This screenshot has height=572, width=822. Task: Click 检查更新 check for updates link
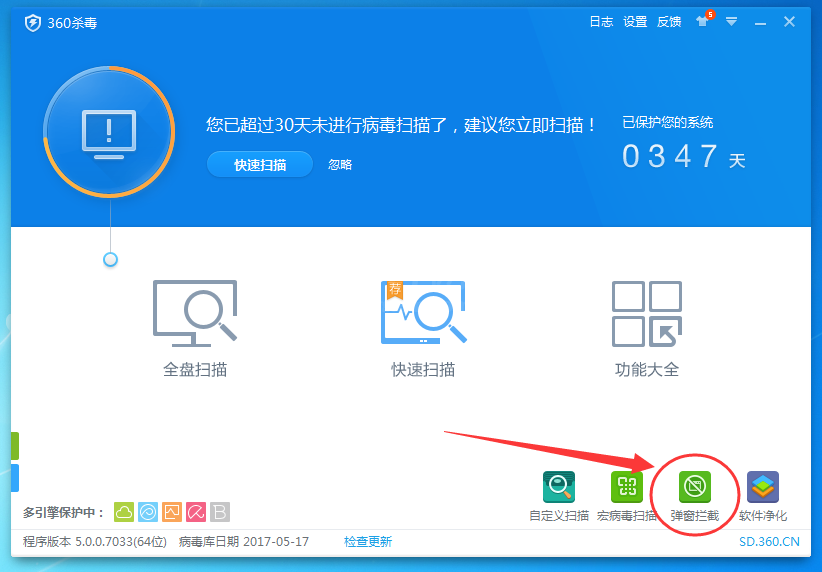(x=368, y=542)
